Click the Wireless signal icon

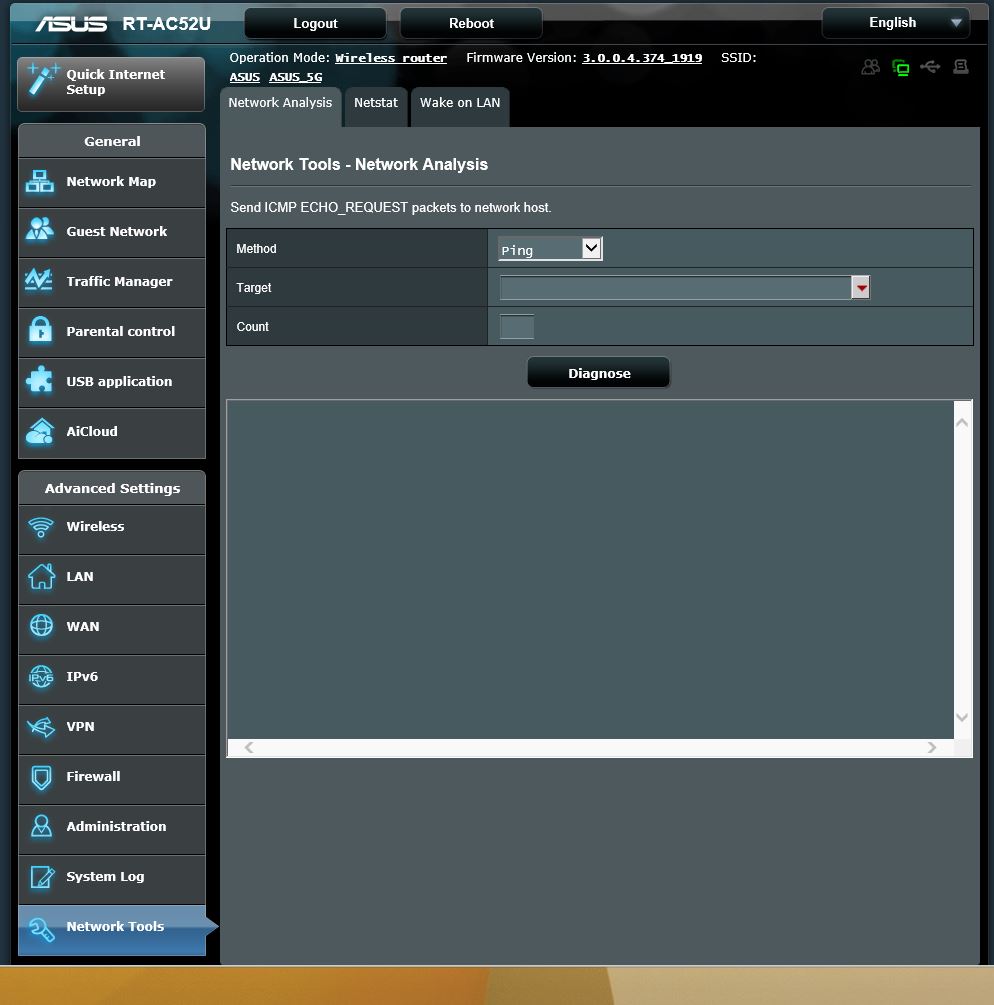[41, 527]
